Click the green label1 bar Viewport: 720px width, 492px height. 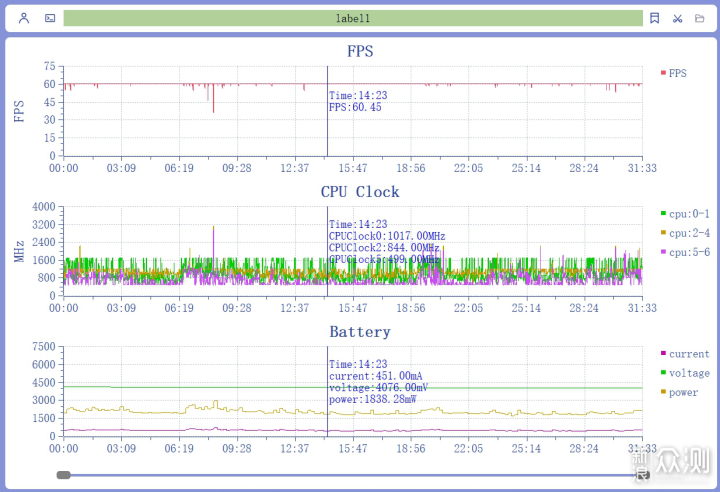(x=353, y=18)
